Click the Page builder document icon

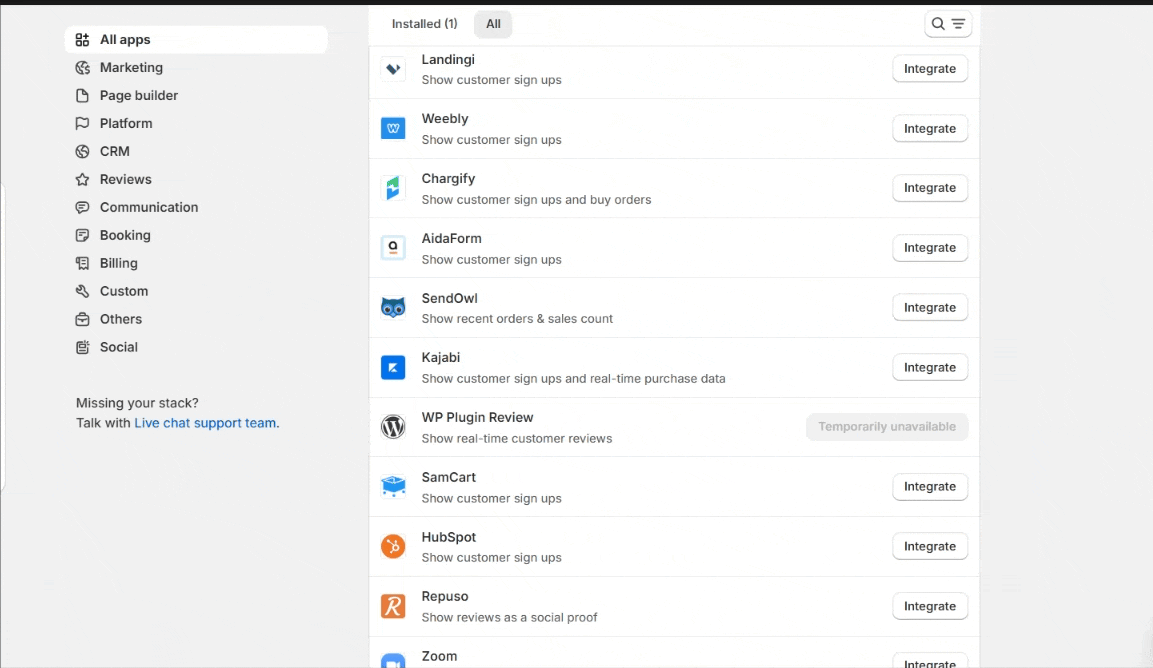click(82, 96)
